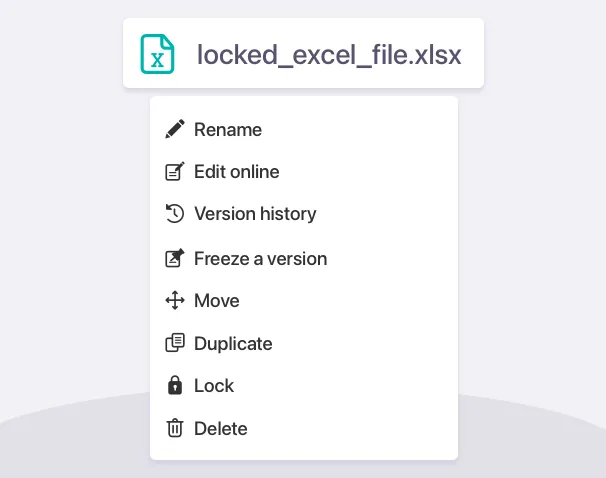Image resolution: width=606 pixels, height=478 pixels.
Task: Click the Move arrows icon
Action: tap(175, 300)
